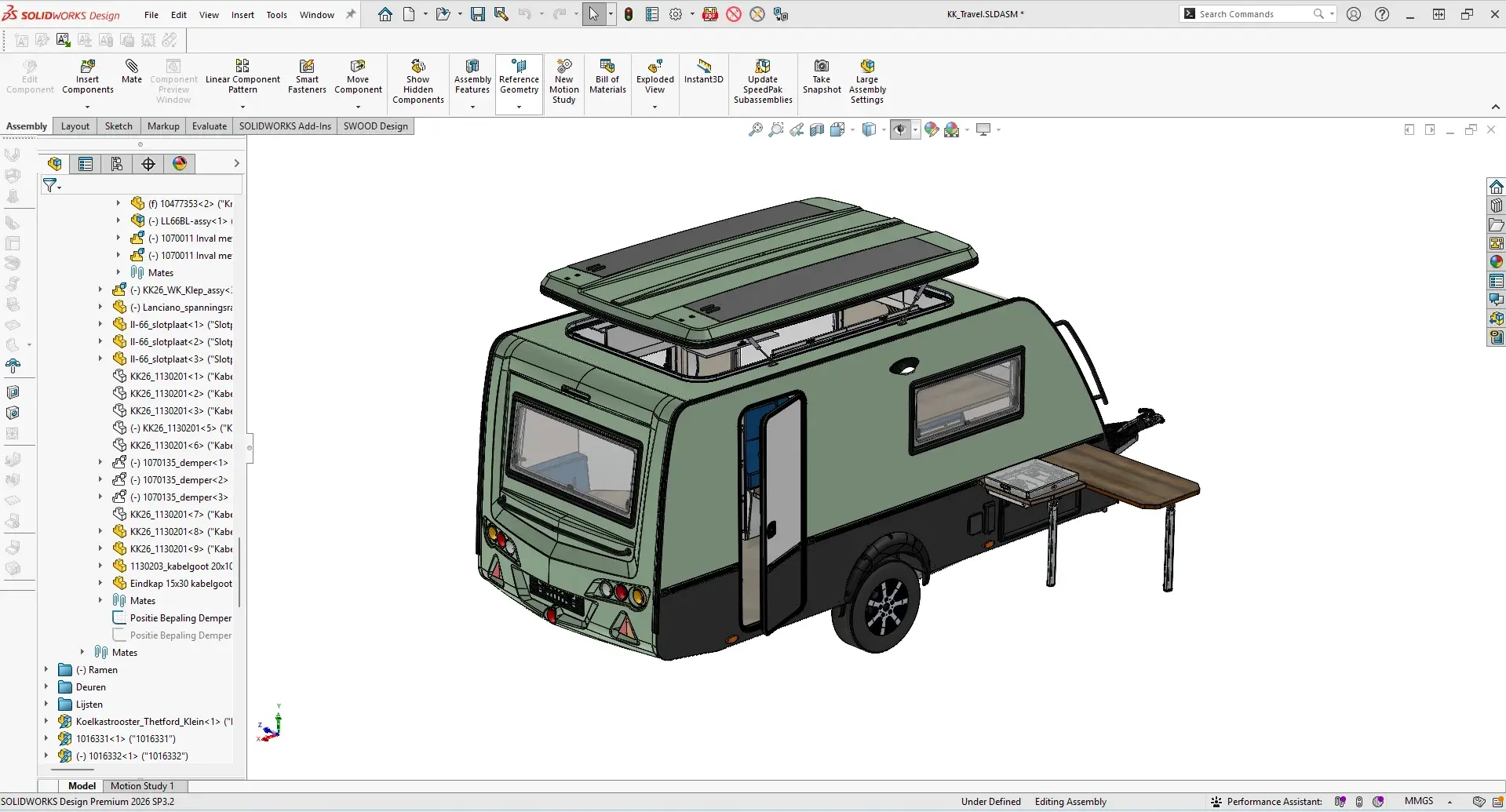Screen dimensions: 1506x812
Task: Click the traffic-light Rebuild icon
Action: coord(629,14)
